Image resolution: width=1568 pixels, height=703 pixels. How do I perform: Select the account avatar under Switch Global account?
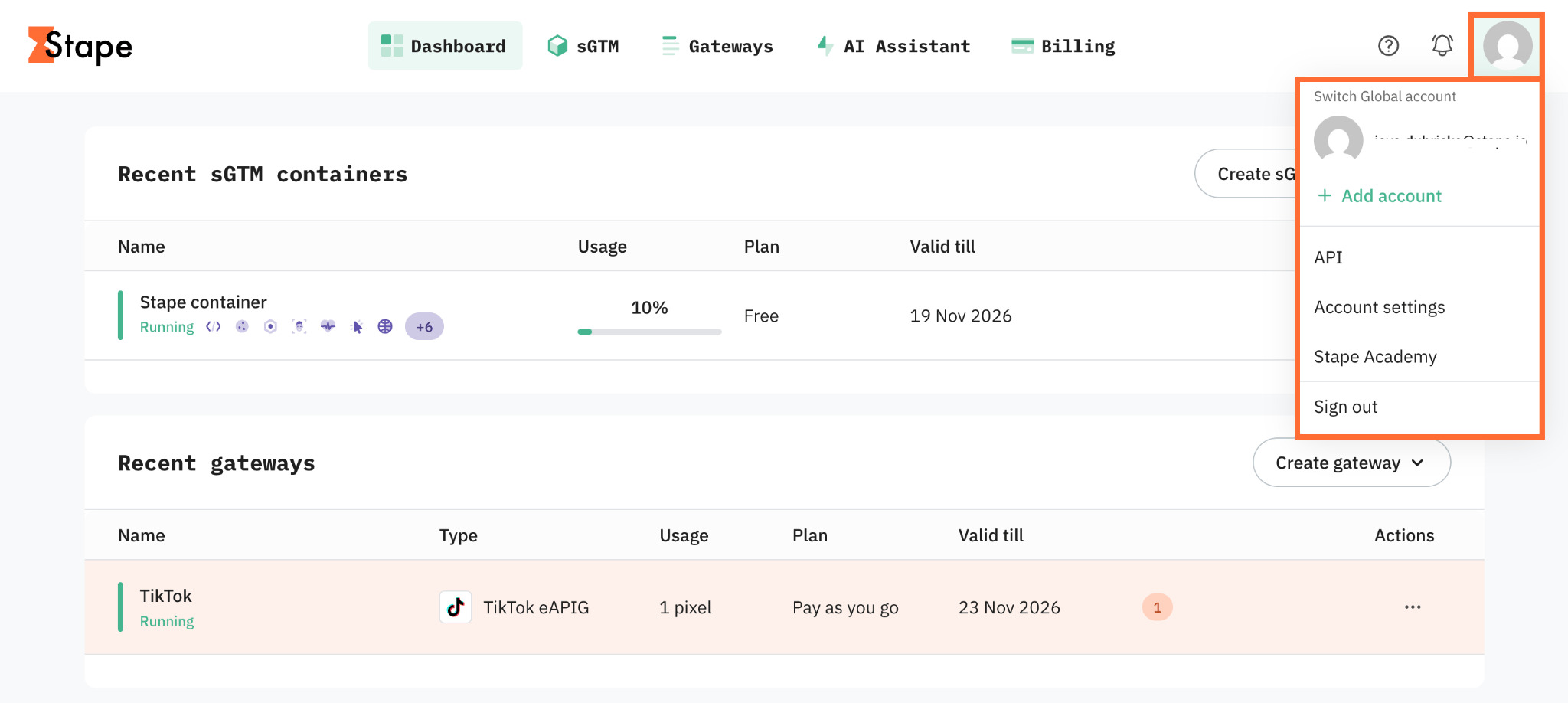click(x=1338, y=139)
